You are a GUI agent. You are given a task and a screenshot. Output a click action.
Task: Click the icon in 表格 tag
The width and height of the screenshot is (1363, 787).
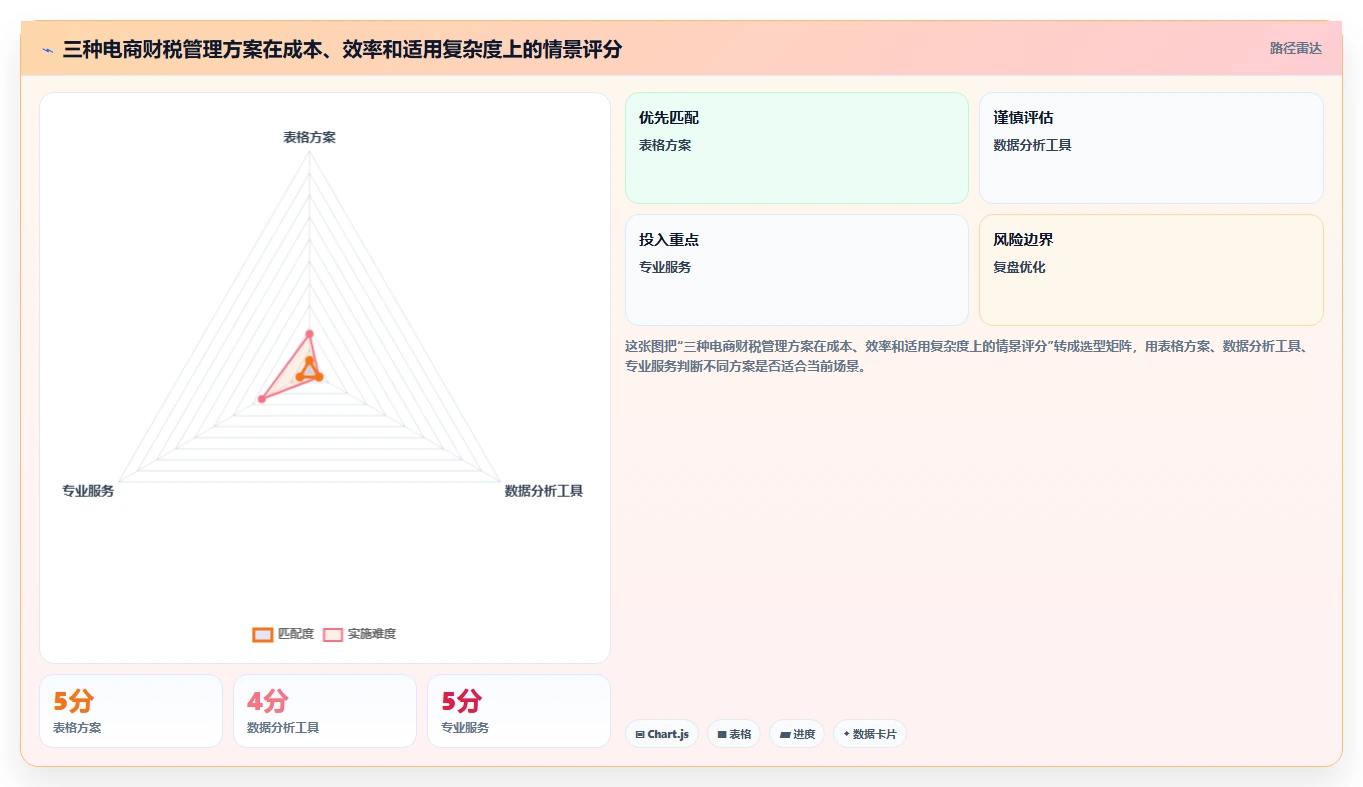click(722, 734)
